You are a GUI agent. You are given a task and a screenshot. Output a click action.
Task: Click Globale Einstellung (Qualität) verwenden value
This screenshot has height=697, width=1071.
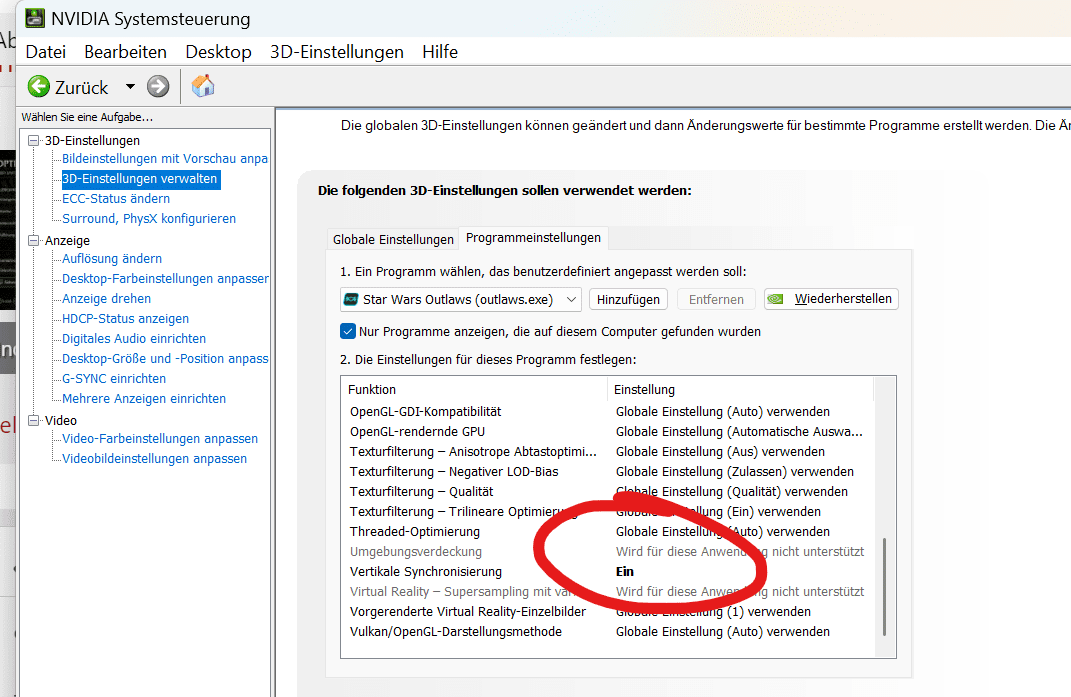pyautogui.click(x=732, y=491)
